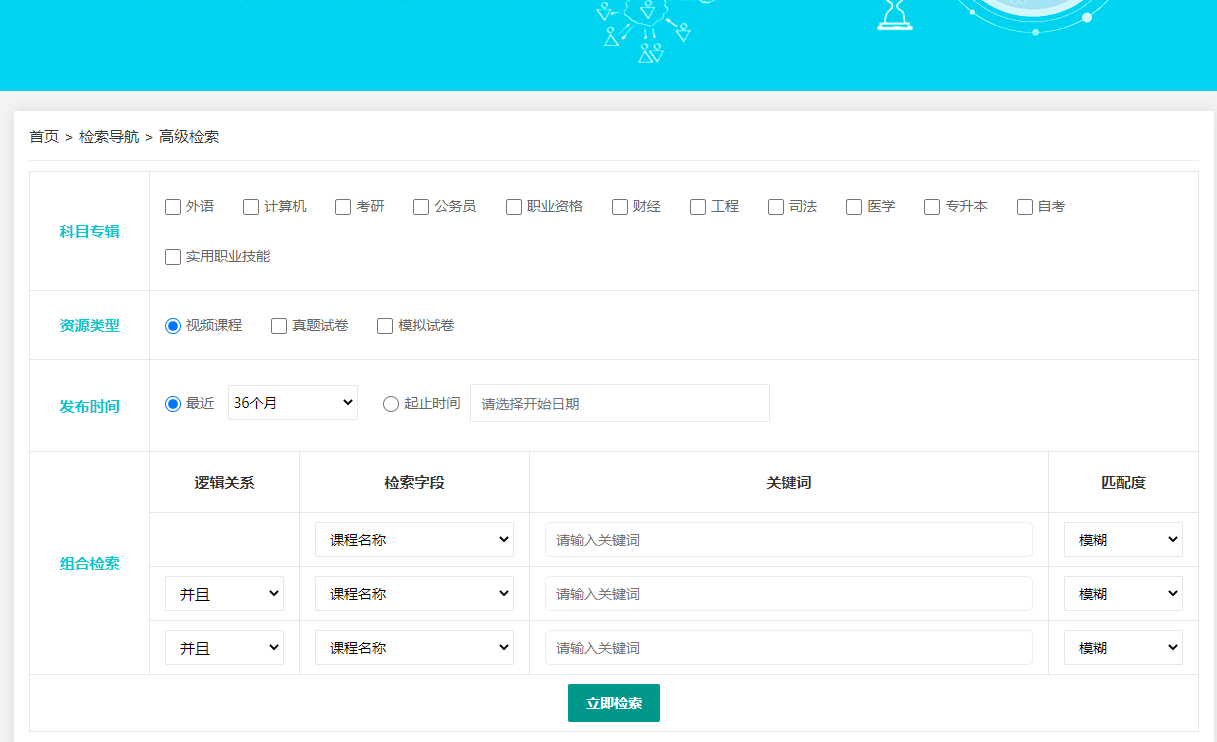1217x742 pixels.
Task: Tick the 真题试卷 resource type
Action: [279, 326]
